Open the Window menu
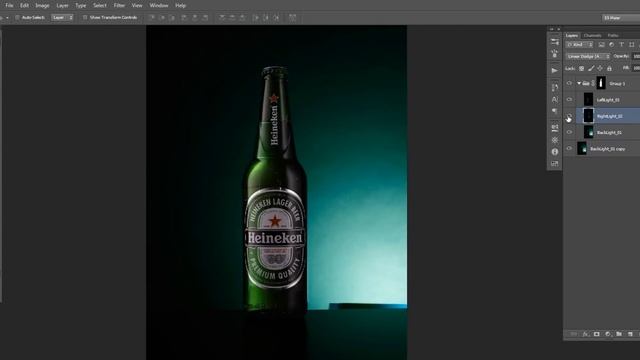 (159, 6)
